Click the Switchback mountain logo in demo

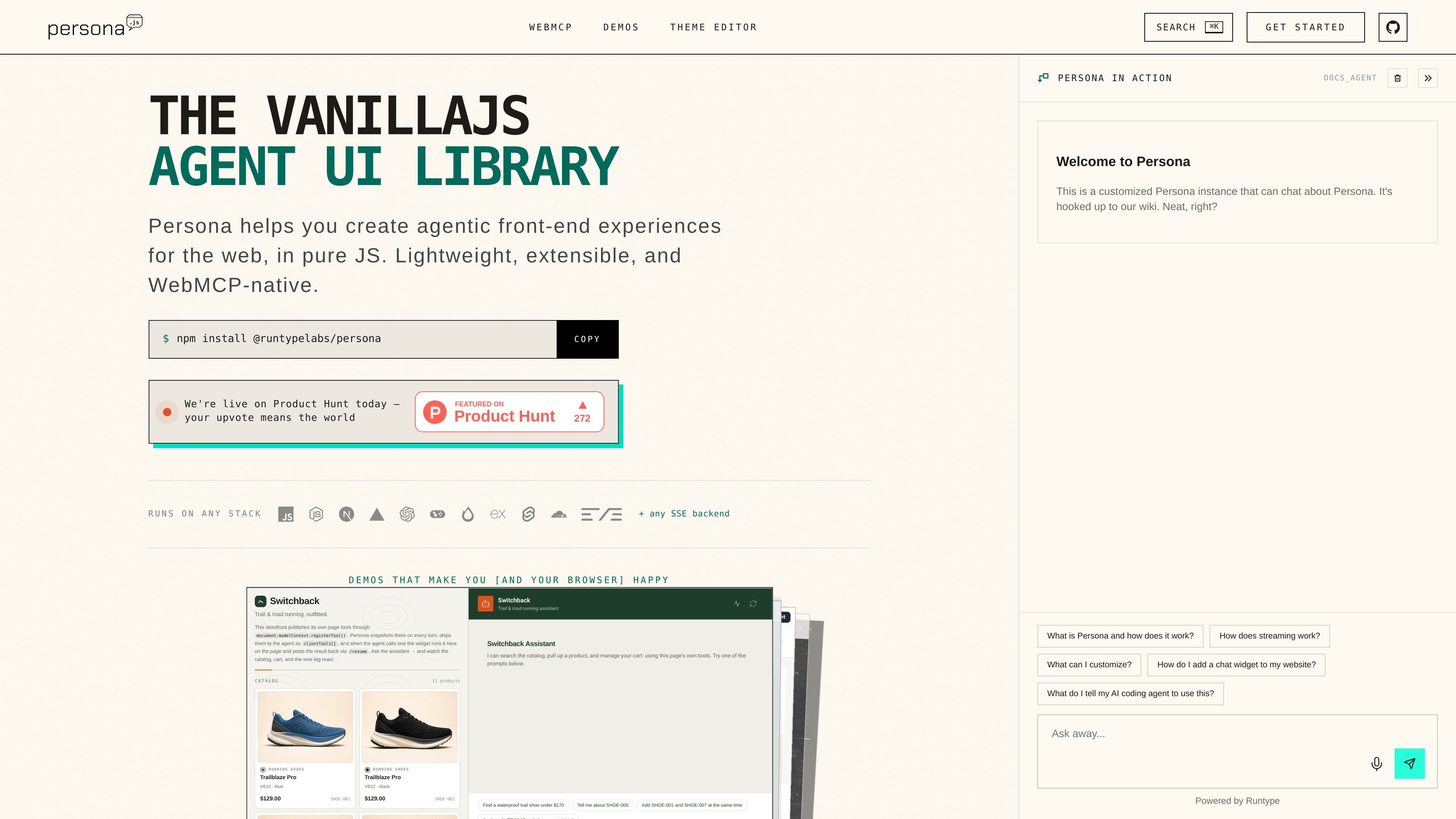[260, 601]
